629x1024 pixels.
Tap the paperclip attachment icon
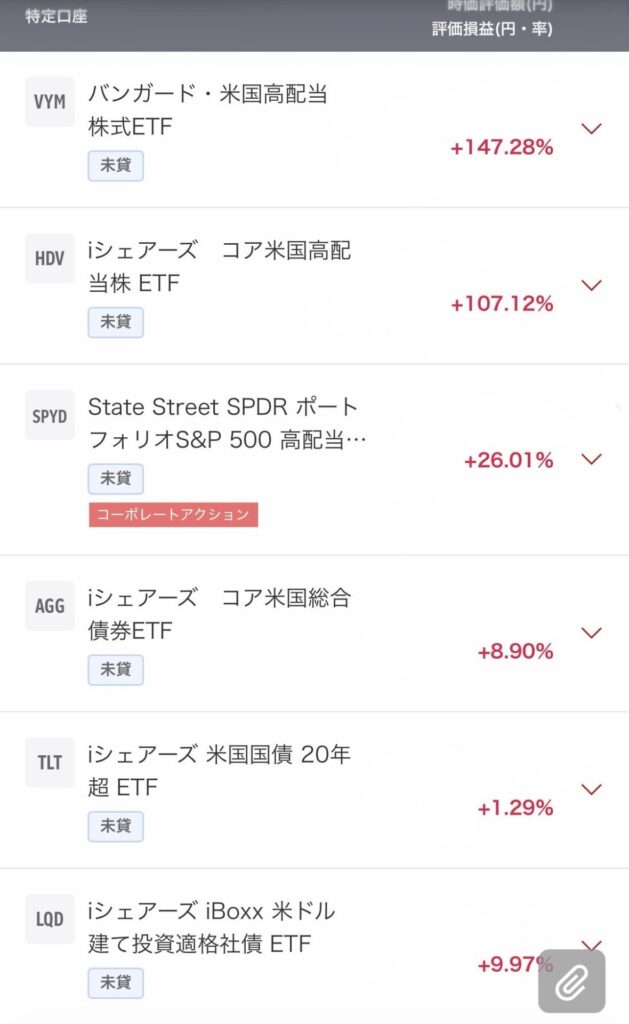[571, 981]
